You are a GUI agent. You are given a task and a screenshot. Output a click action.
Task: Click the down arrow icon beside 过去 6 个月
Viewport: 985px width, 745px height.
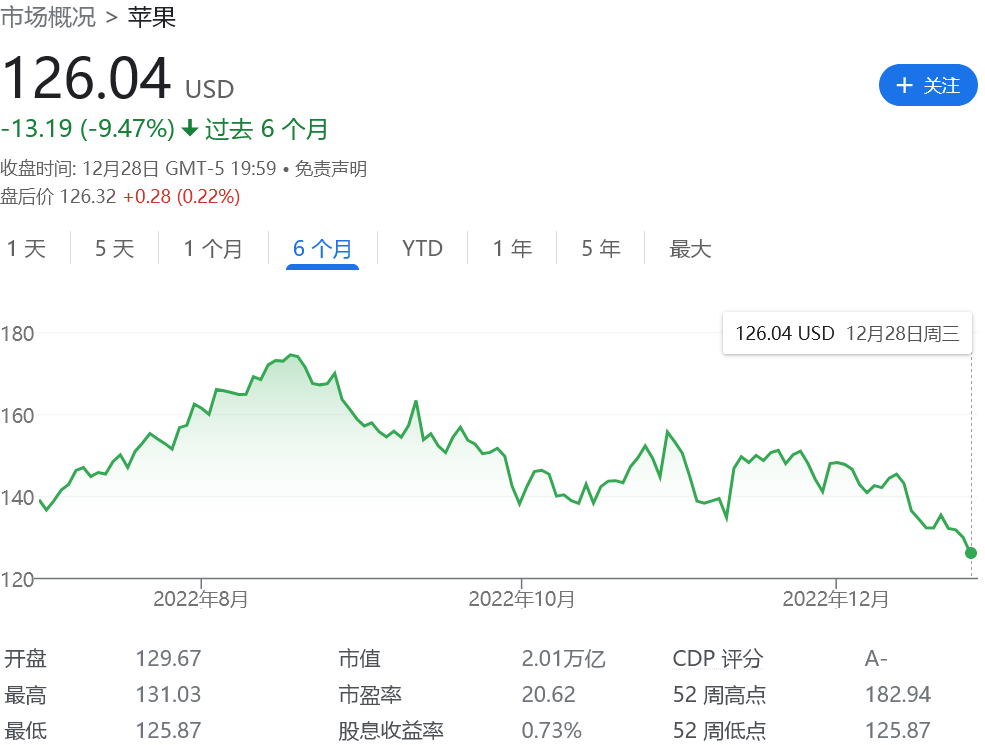(190, 129)
